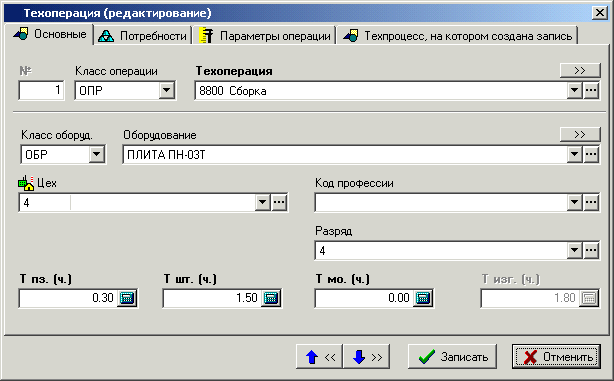Viewport: 614px width, 381px height.
Task: Open calculator for Т пз. field
Action: pyautogui.click(x=127, y=298)
